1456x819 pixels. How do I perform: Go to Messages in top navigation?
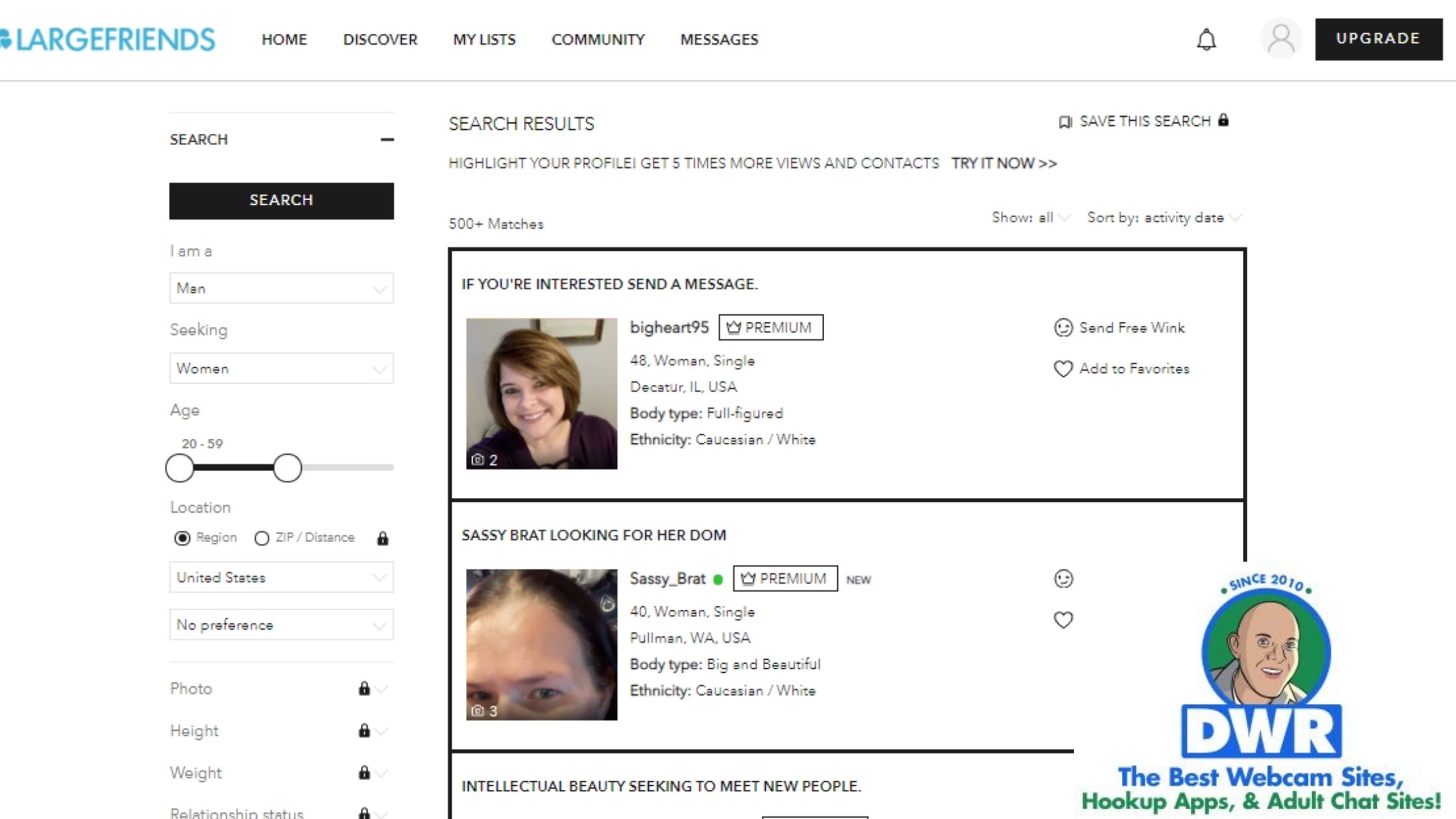[719, 40]
